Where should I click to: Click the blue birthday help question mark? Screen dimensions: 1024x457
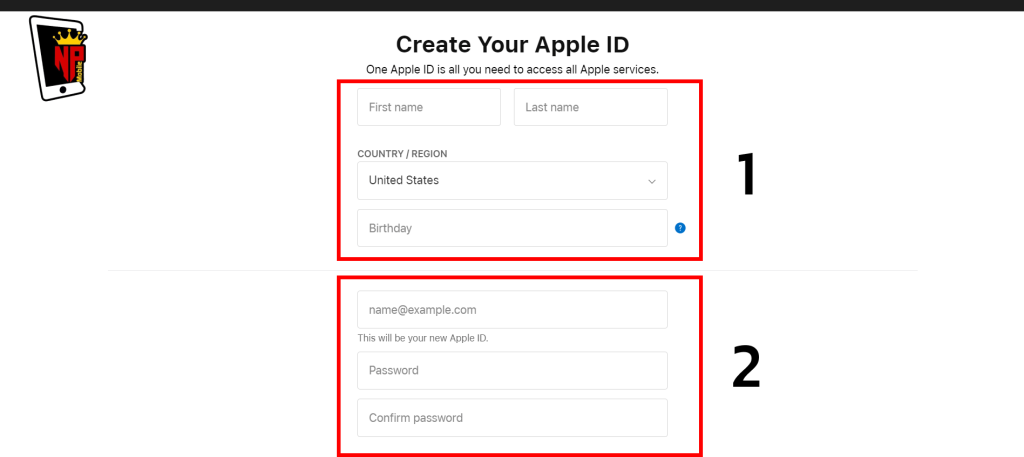pyautogui.click(x=680, y=228)
